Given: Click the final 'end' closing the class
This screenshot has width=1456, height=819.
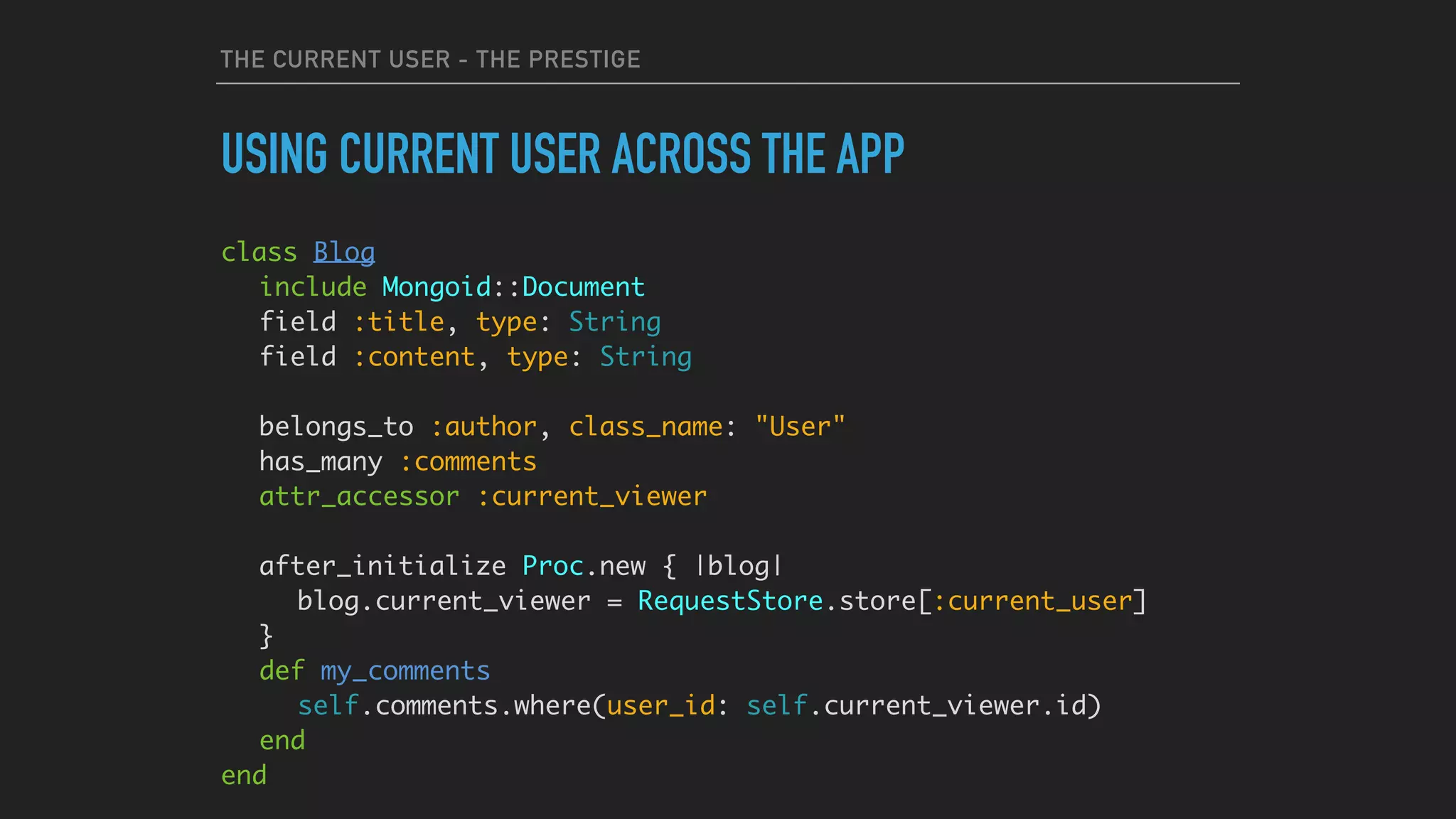Looking at the screenshot, I should [x=244, y=776].
